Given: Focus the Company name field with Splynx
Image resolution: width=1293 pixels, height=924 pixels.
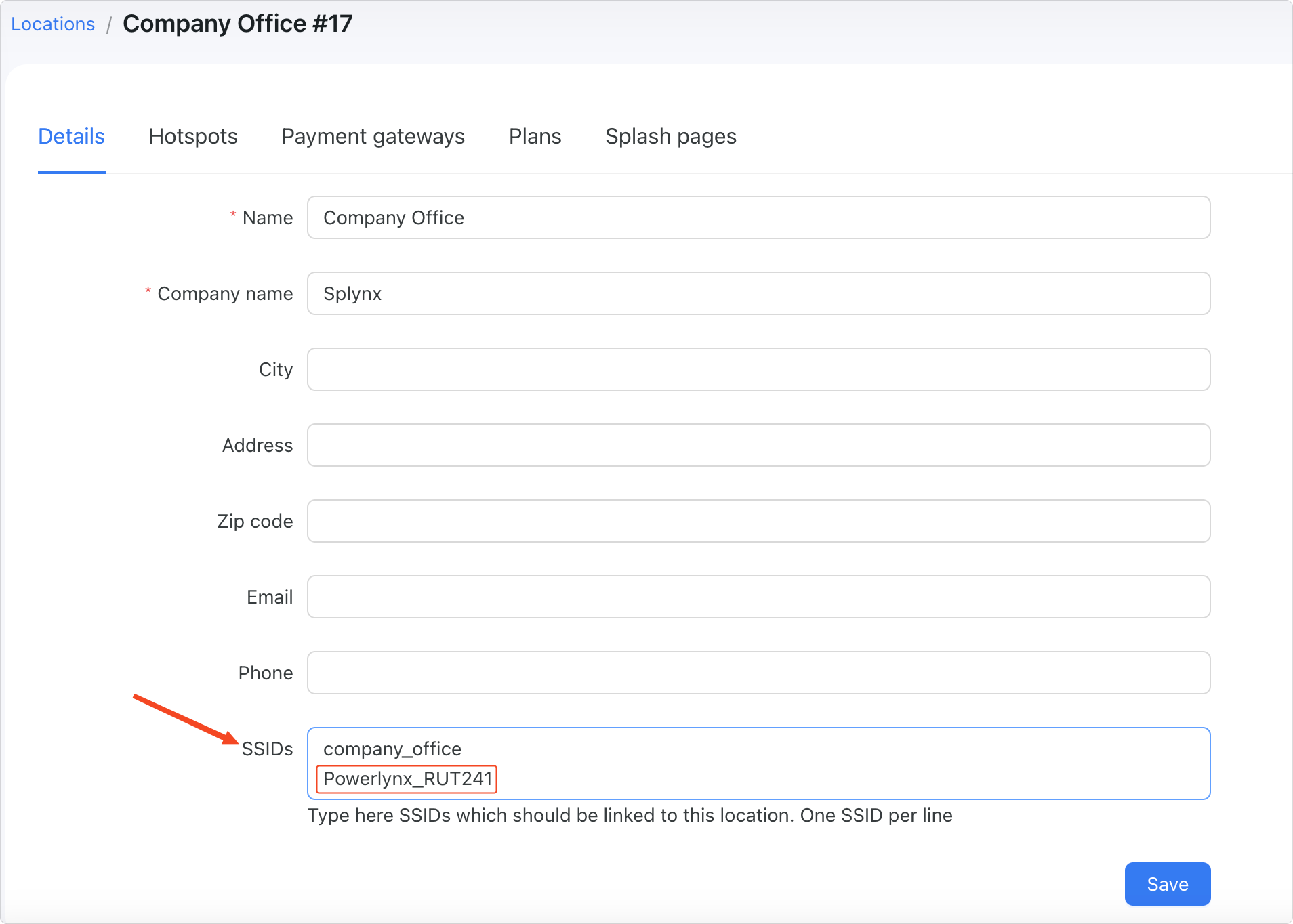Looking at the screenshot, I should click(758, 293).
